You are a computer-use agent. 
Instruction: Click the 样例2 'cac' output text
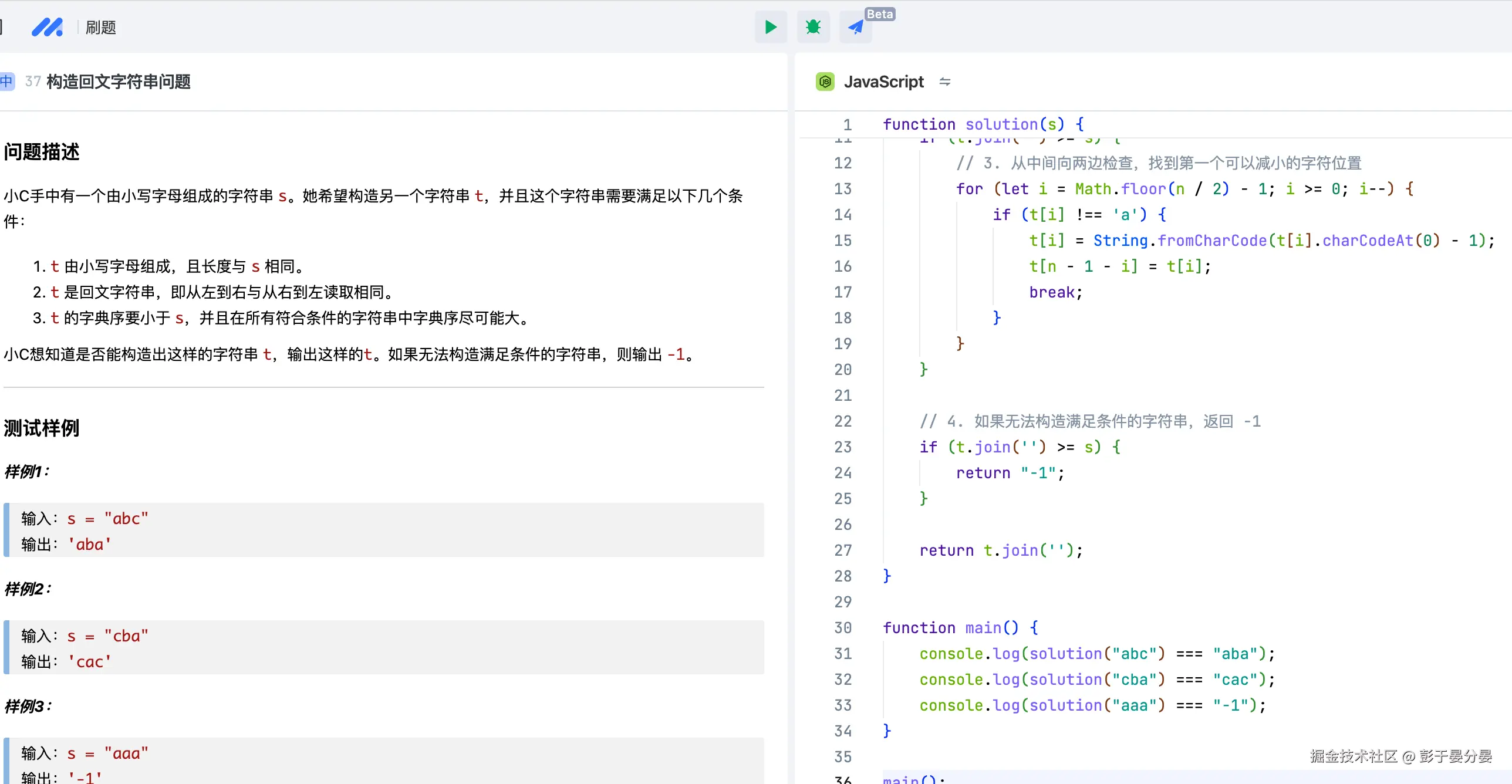pyautogui.click(x=90, y=662)
